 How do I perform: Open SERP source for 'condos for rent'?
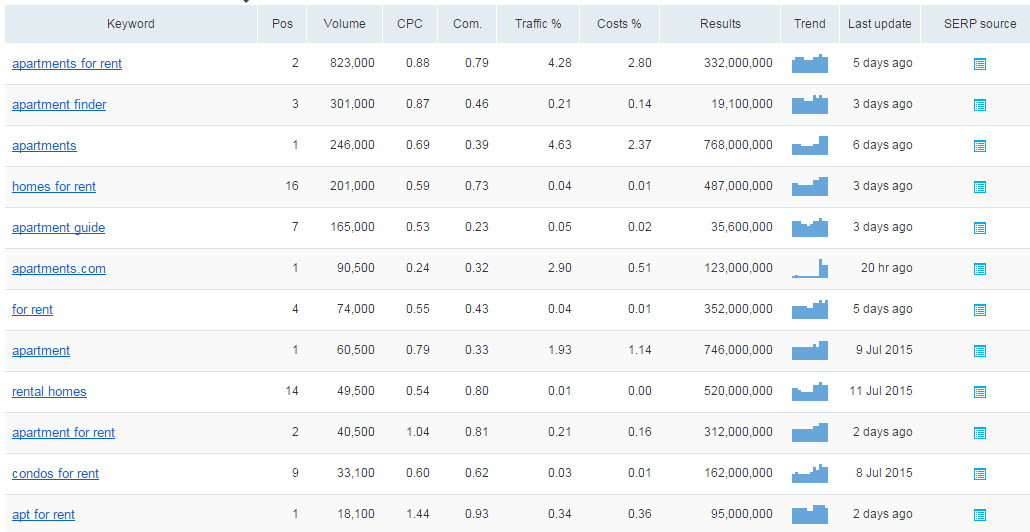(979, 474)
